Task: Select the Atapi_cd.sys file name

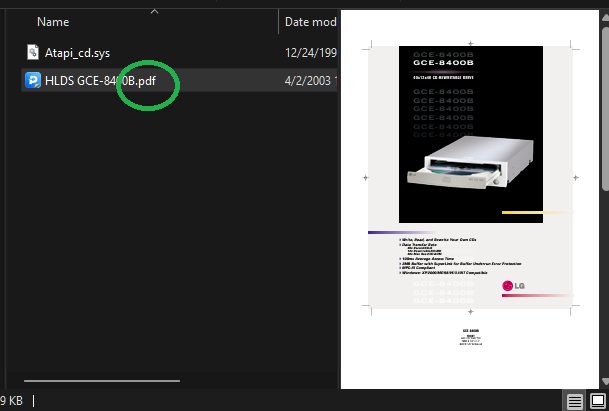Action: coord(77,53)
